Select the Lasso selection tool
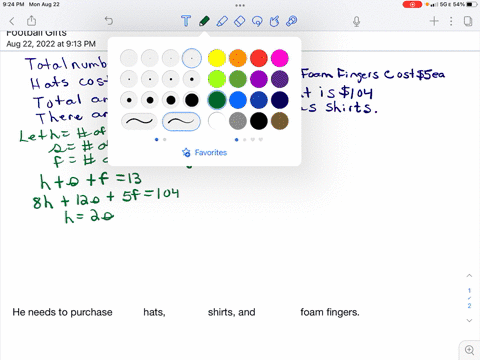 point(257,21)
